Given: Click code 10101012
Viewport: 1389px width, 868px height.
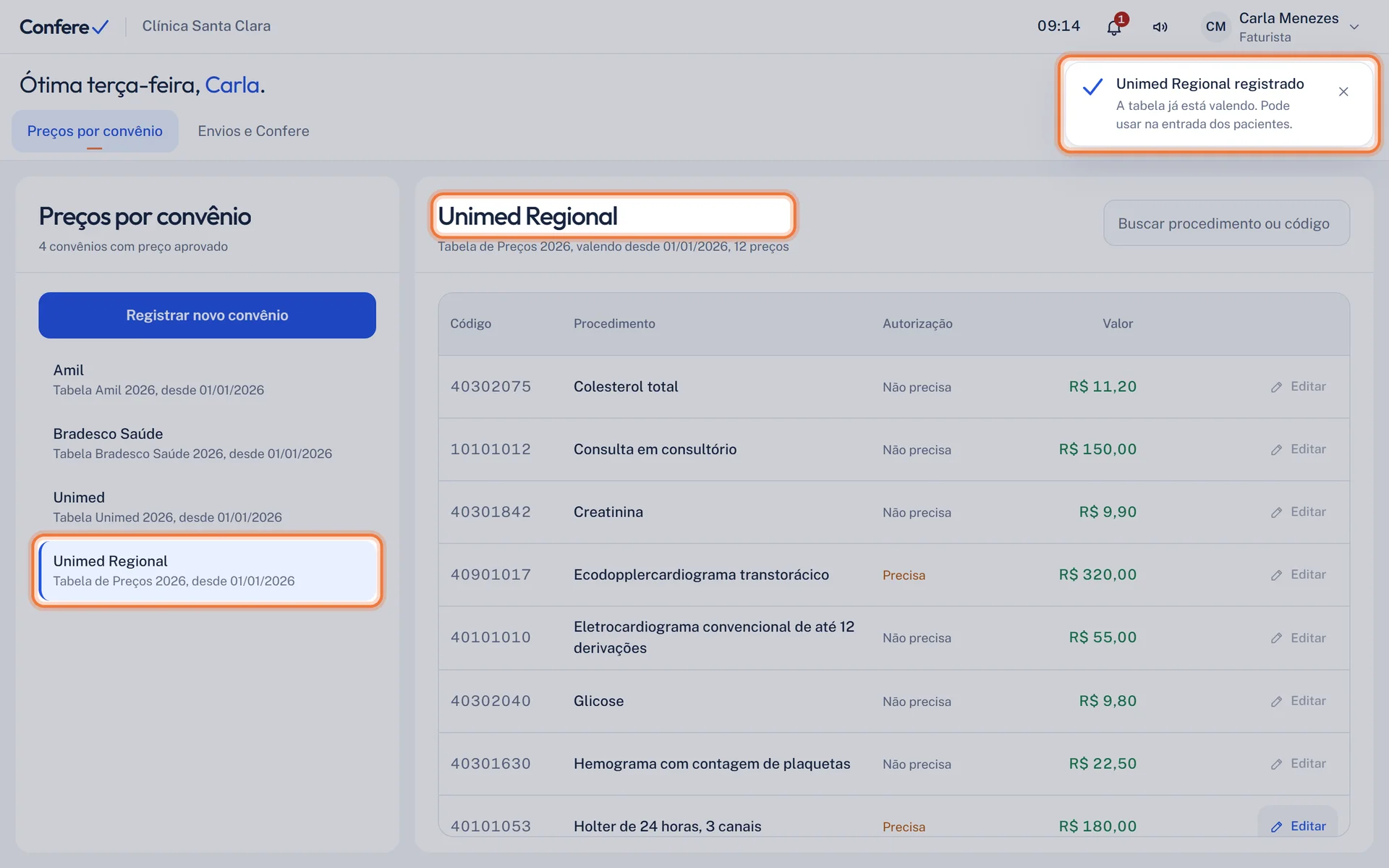Looking at the screenshot, I should tap(490, 449).
